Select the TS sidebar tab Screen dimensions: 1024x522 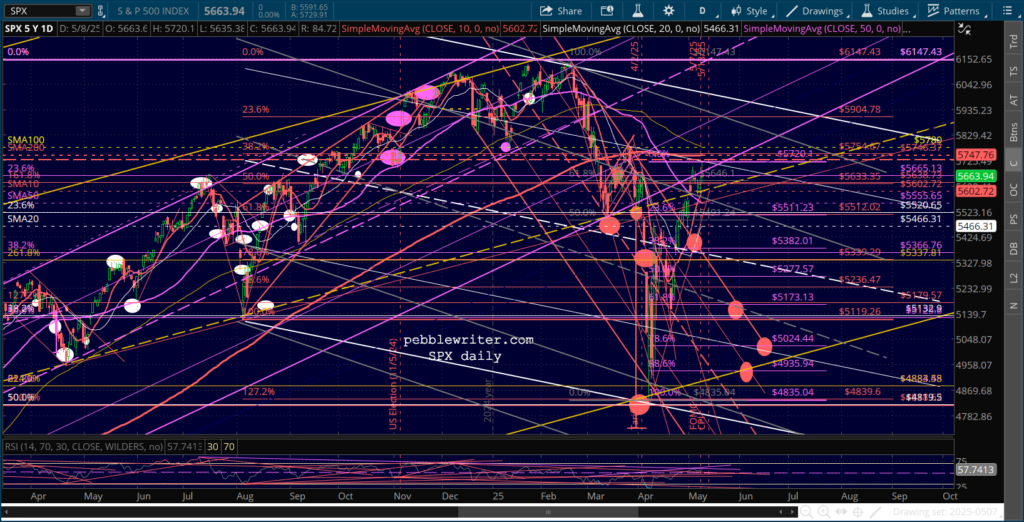pos(1014,71)
